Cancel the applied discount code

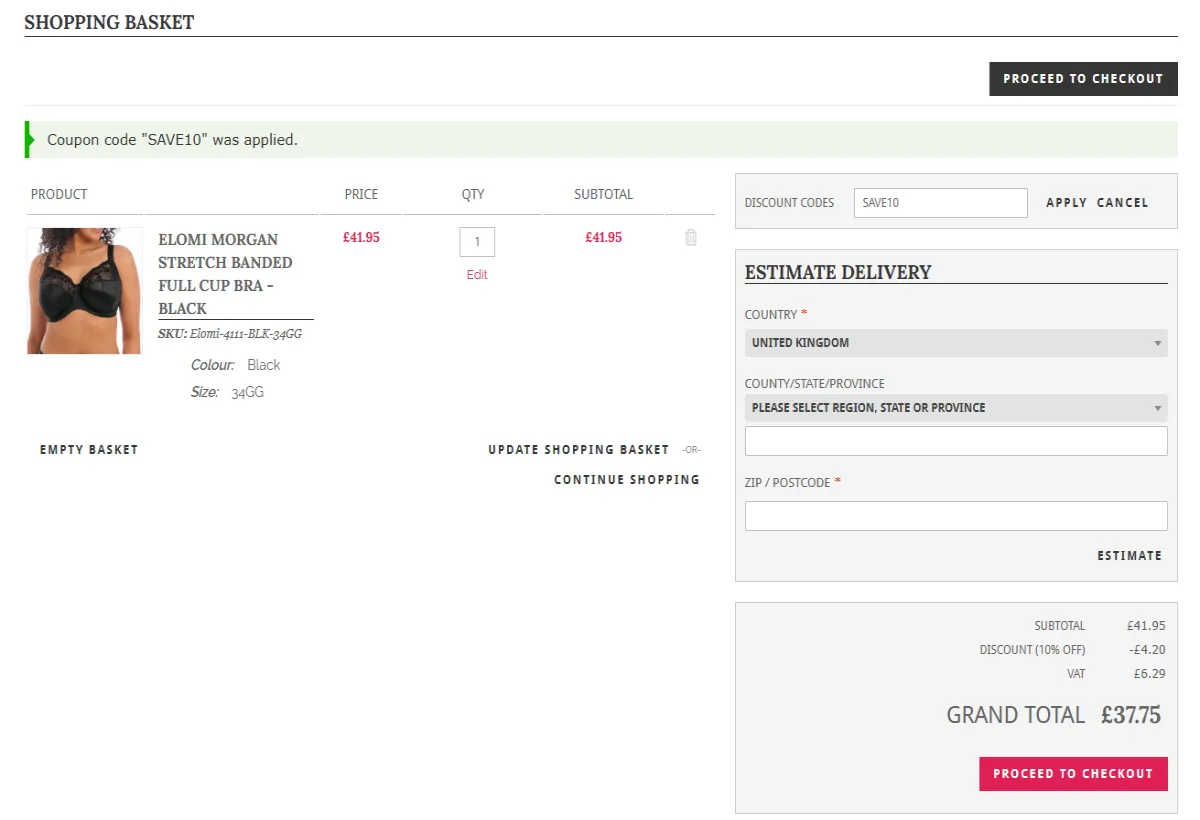(x=1122, y=203)
